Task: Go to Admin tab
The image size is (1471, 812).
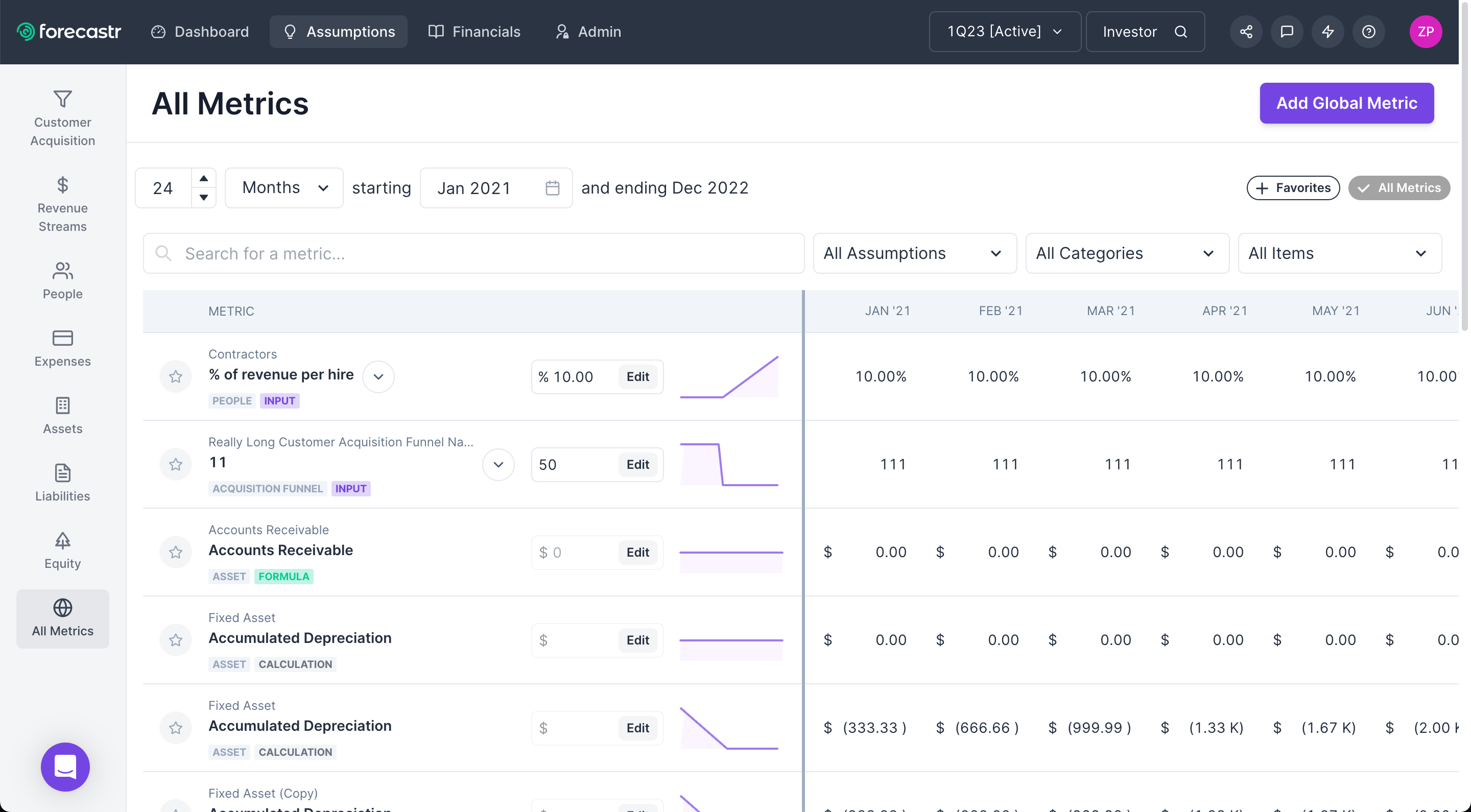Action: point(588,31)
